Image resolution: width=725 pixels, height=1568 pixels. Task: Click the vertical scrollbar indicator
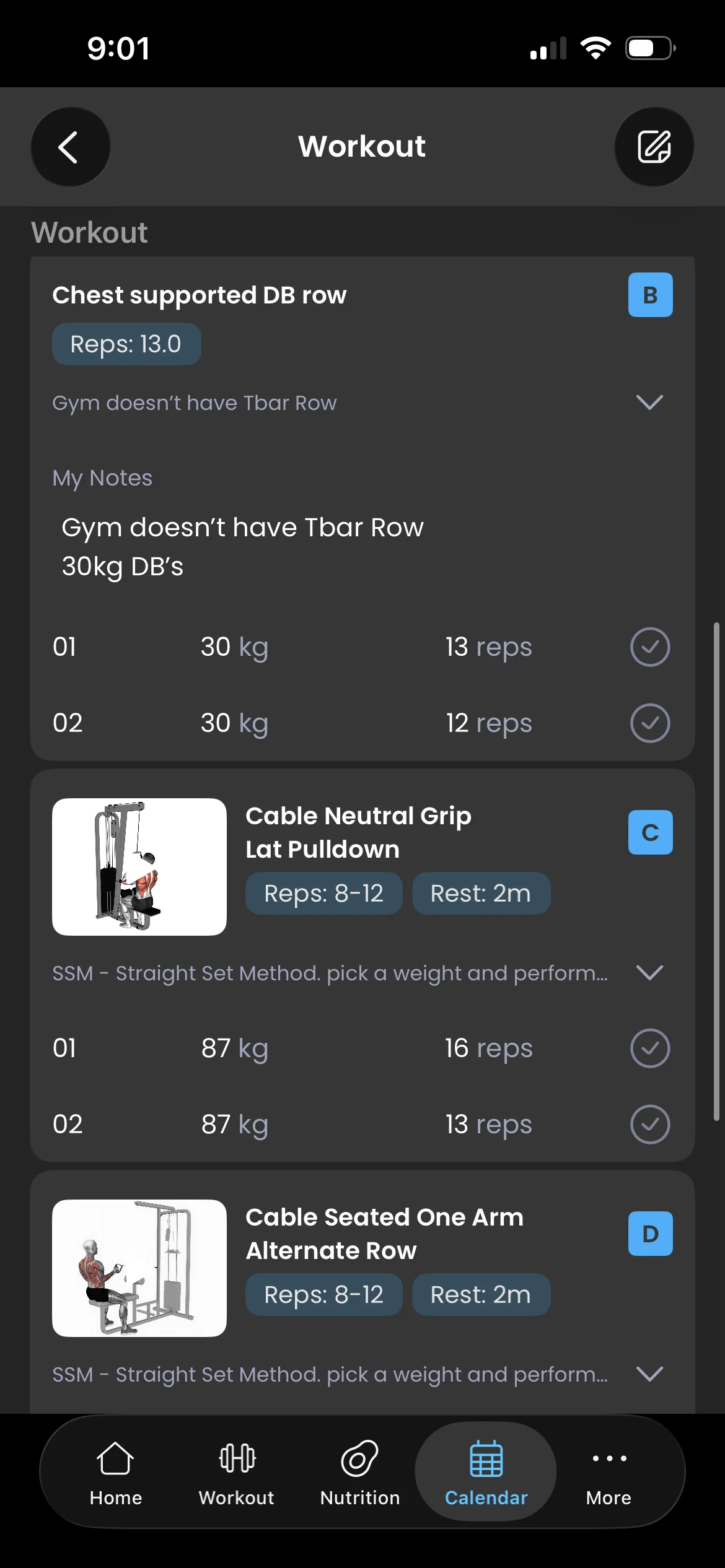tap(717, 872)
